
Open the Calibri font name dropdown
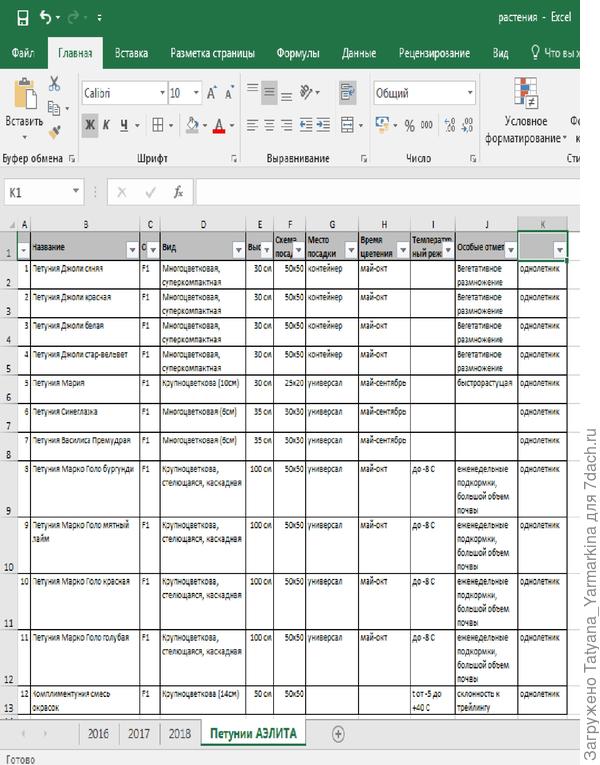(x=162, y=93)
